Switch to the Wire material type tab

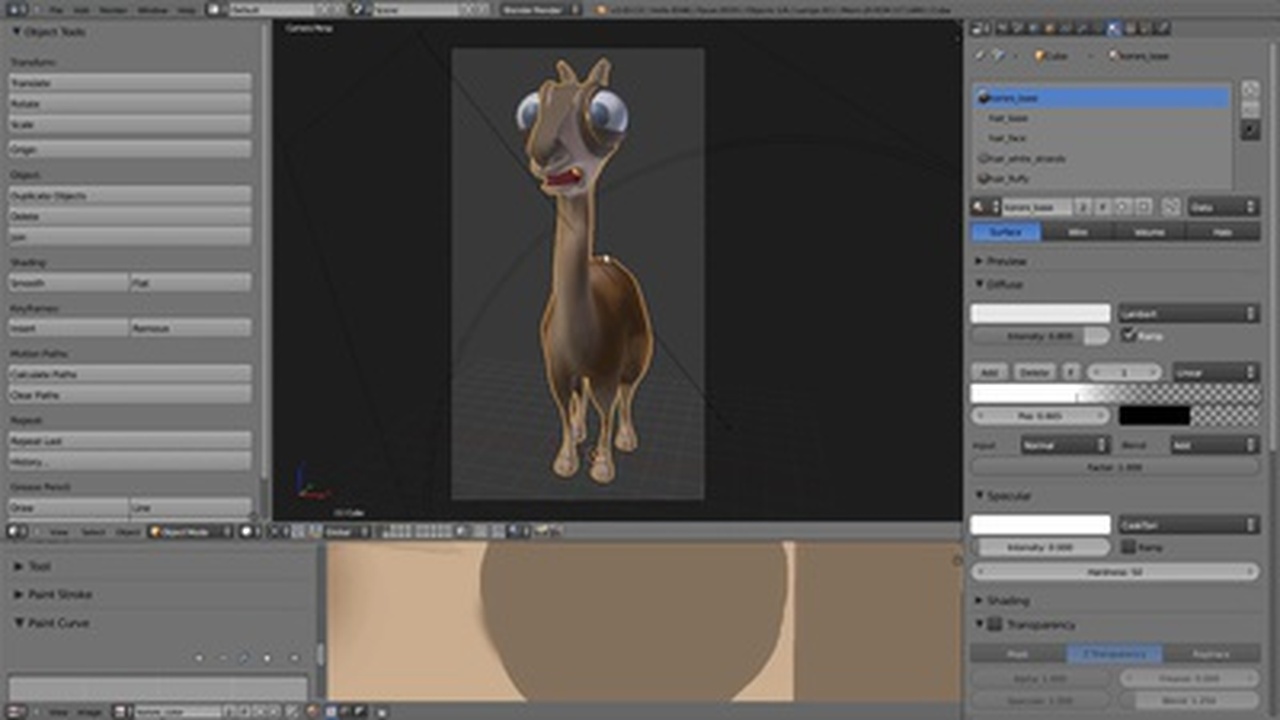point(1078,232)
